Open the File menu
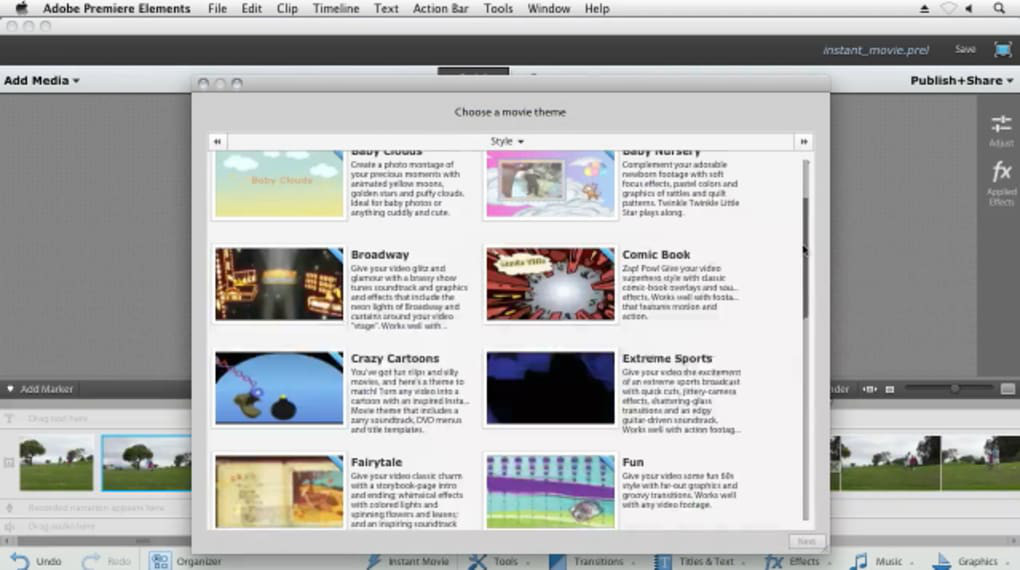Viewport: 1020px width, 570px height. pyautogui.click(x=217, y=8)
